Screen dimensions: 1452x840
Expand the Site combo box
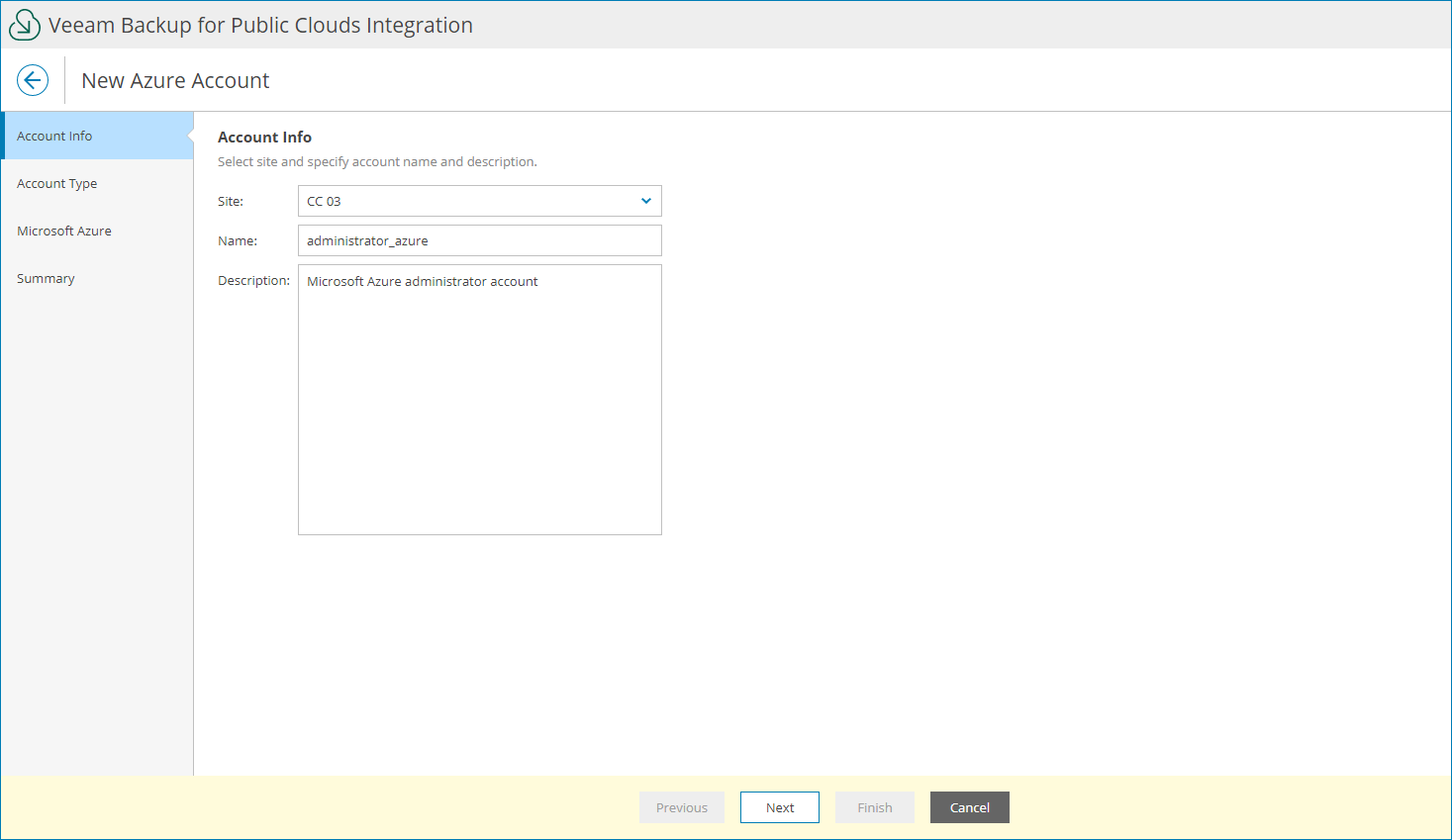(x=479, y=200)
